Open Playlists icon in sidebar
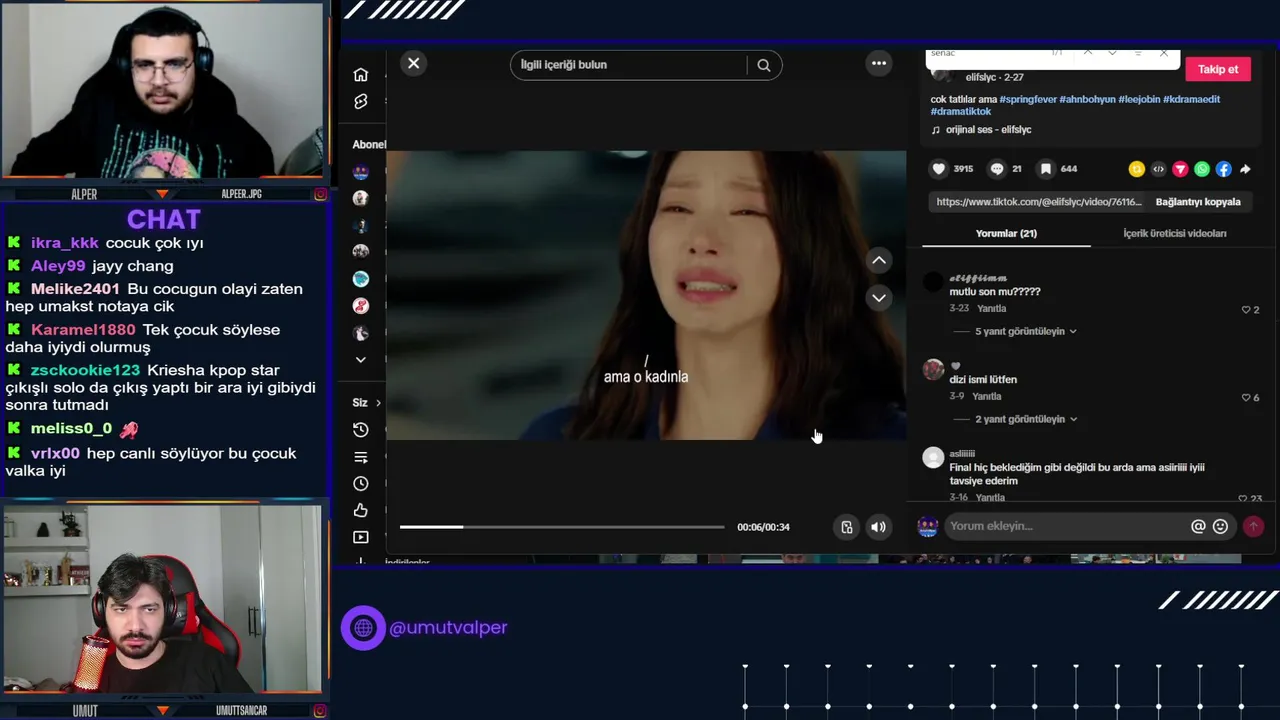Image resolution: width=1280 pixels, height=720 pixels. point(361,457)
